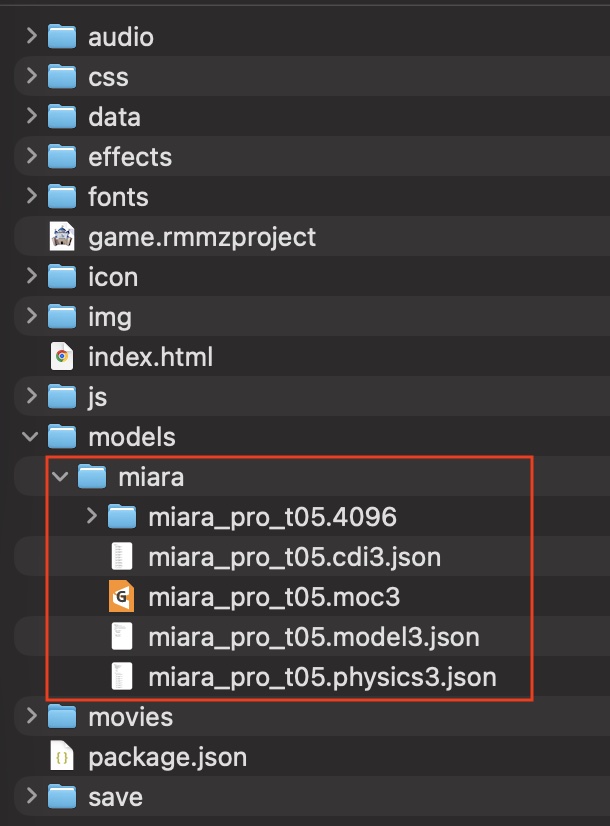Click the cdi3.json document icon
Viewport: 610px width, 826px height.
[122, 557]
